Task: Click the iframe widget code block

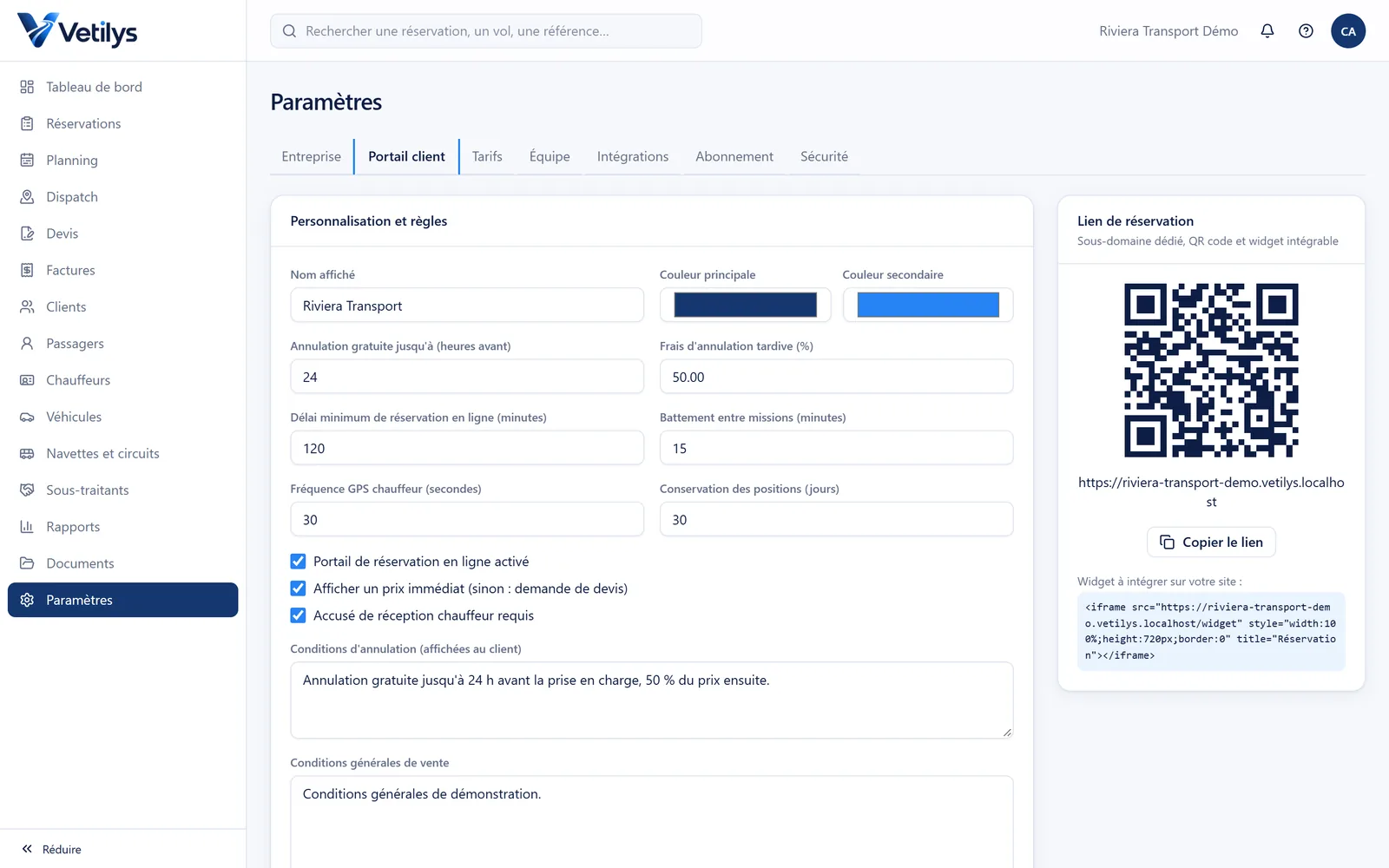Action: pyautogui.click(x=1211, y=631)
